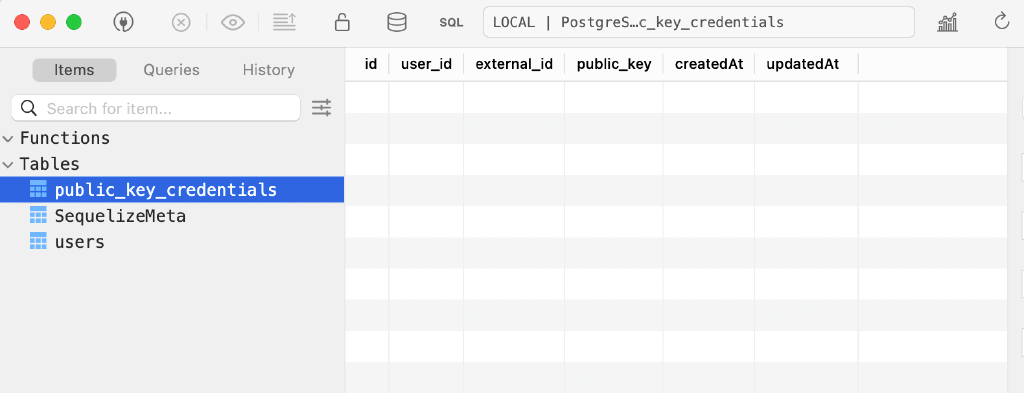Sort by the updatedAt column header

click(803, 64)
